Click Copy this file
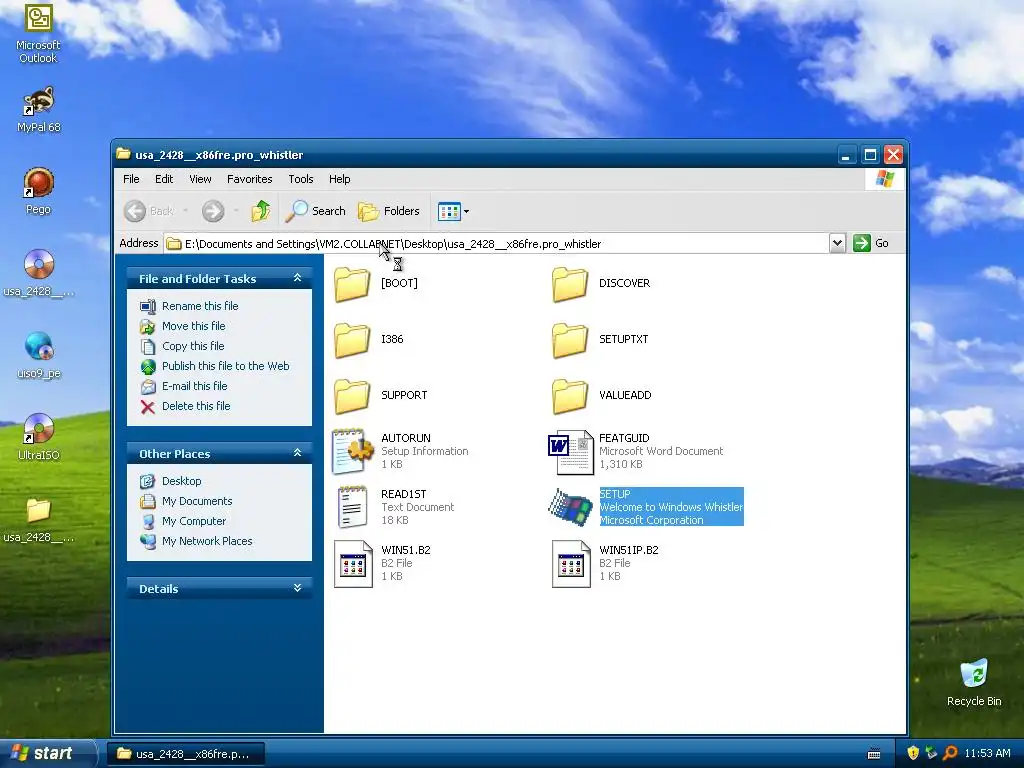Viewport: 1024px width, 768px height. point(193,346)
